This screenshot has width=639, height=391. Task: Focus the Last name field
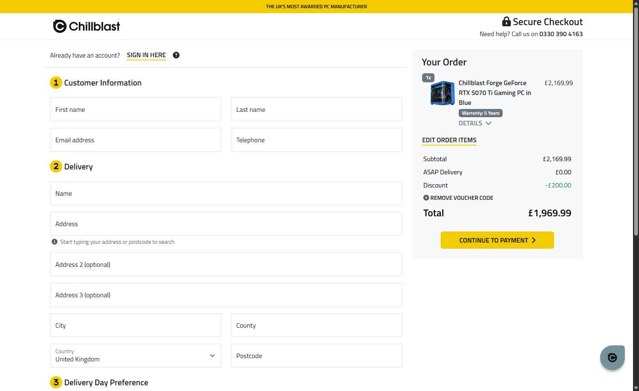click(x=316, y=109)
